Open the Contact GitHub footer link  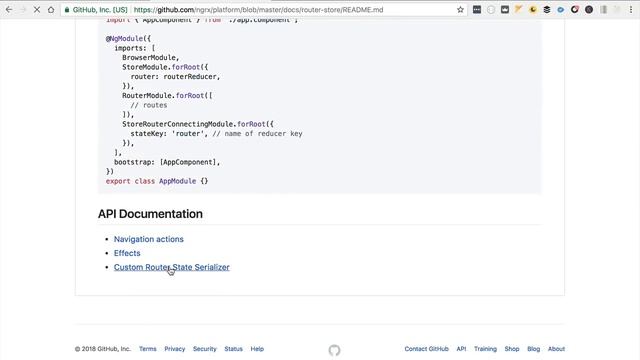point(427,349)
